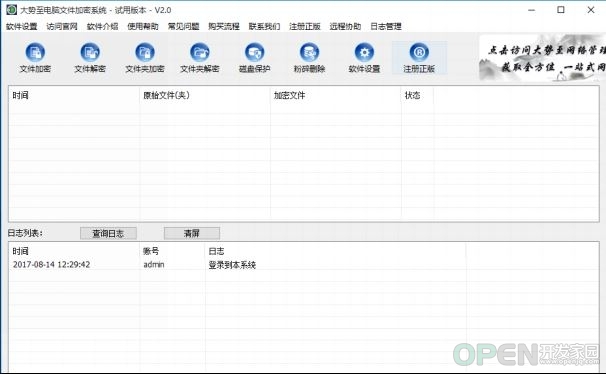Click the 加密文件 column header
The height and width of the screenshot is (374, 606).
(x=336, y=95)
